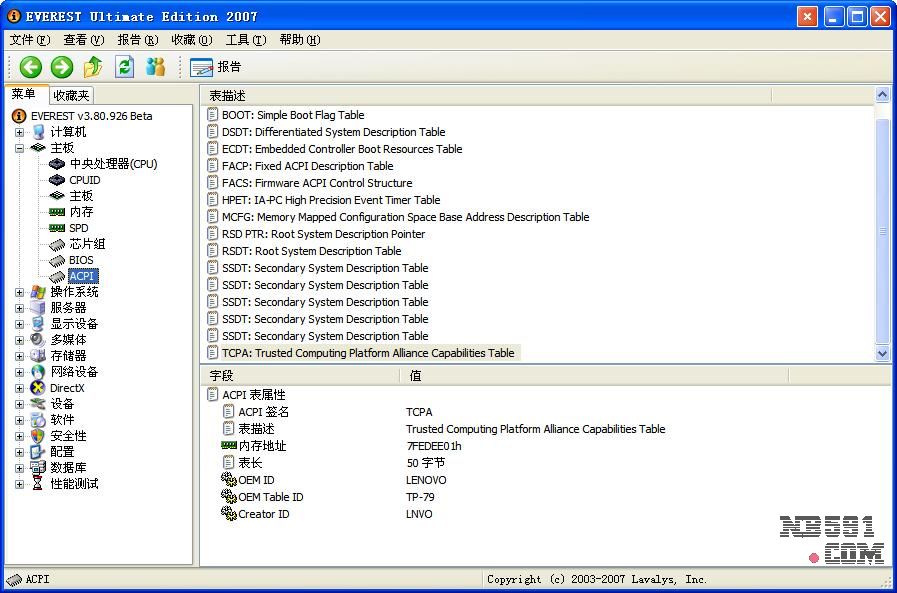Click the two-people users toolbar icon
This screenshot has height=593, width=897.
click(155, 67)
